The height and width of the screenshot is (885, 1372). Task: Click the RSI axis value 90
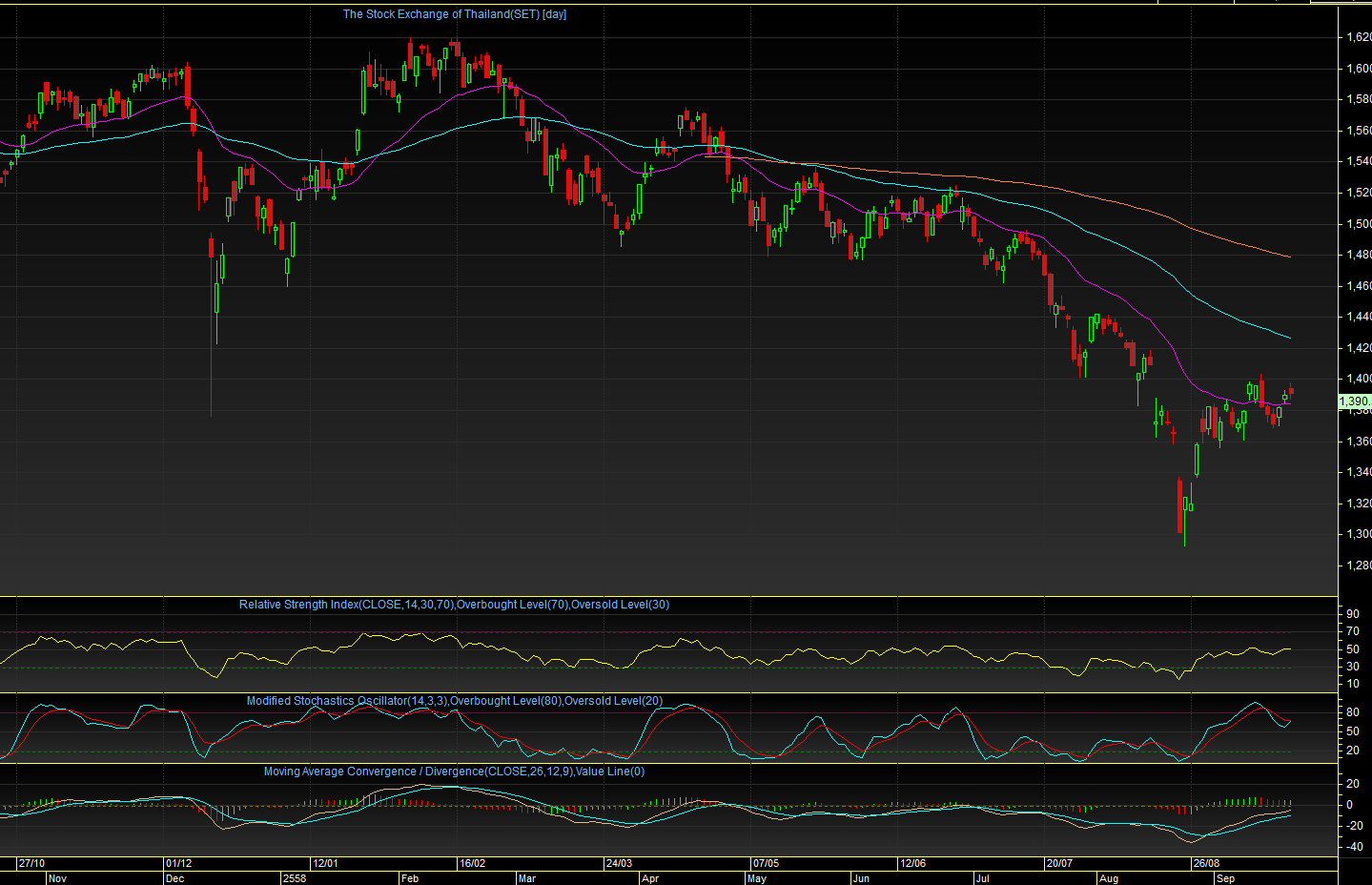tap(1353, 614)
